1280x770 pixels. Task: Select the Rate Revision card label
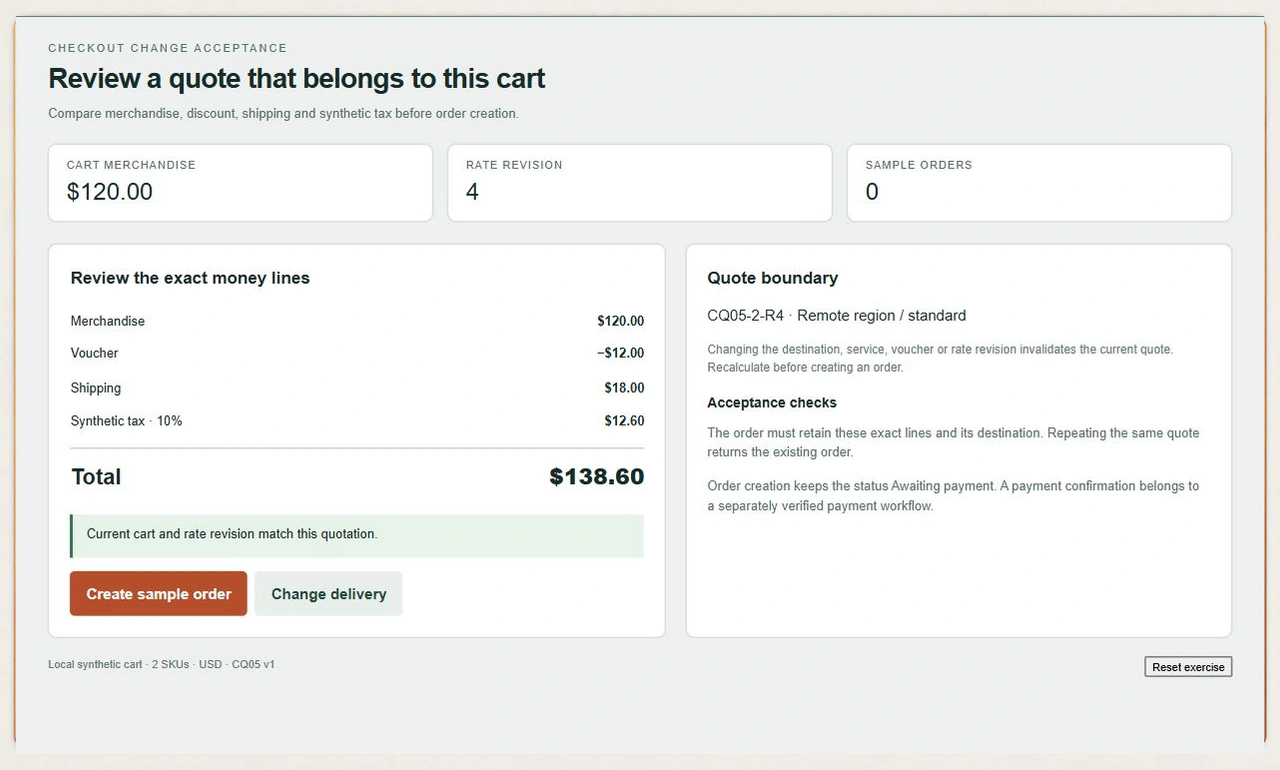(x=514, y=165)
